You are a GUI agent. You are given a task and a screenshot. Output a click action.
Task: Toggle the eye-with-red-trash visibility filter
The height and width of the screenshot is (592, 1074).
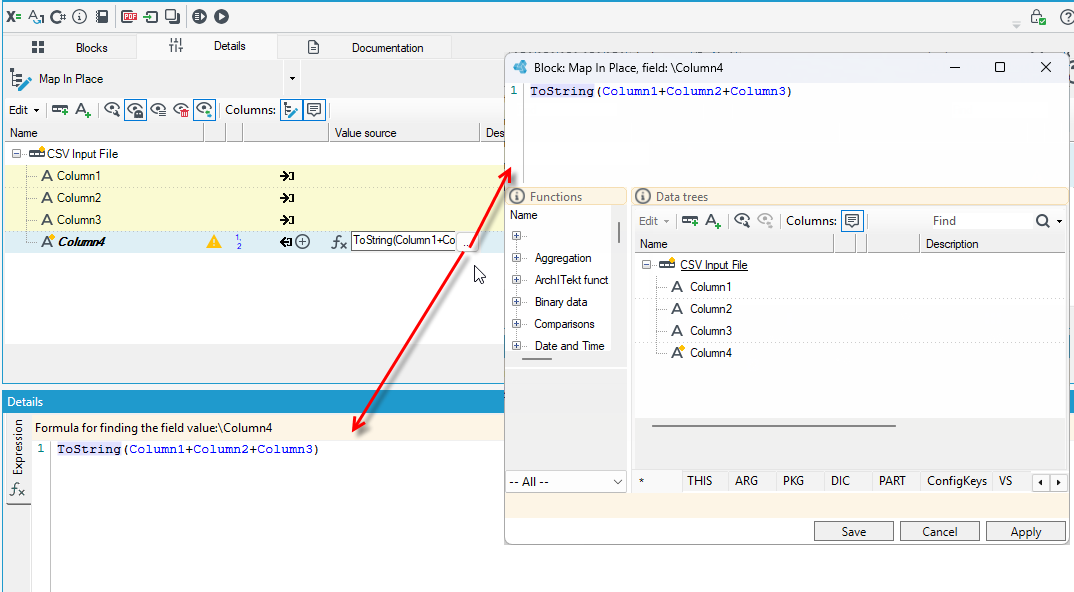tap(182, 110)
